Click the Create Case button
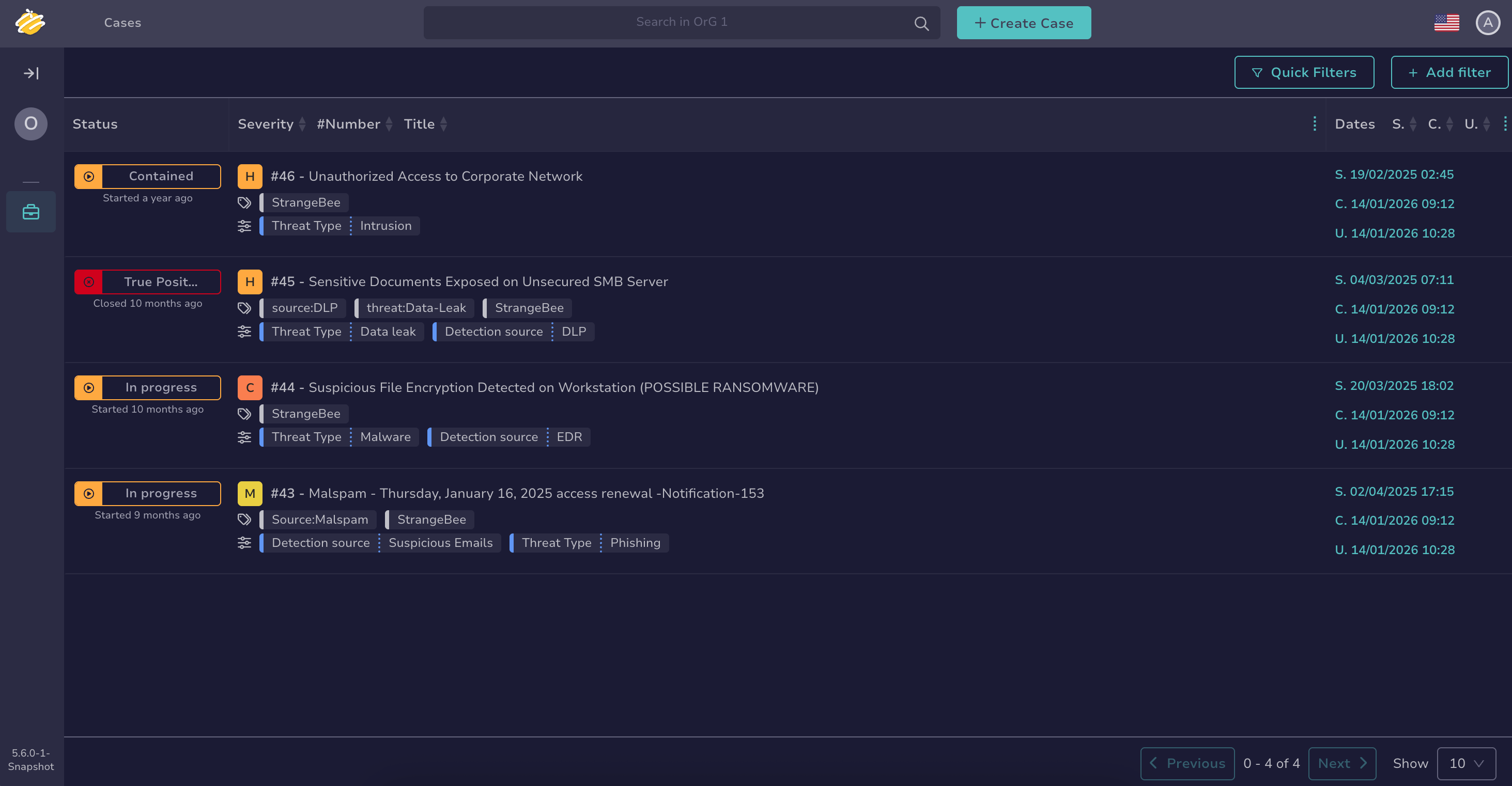 [1023, 23]
